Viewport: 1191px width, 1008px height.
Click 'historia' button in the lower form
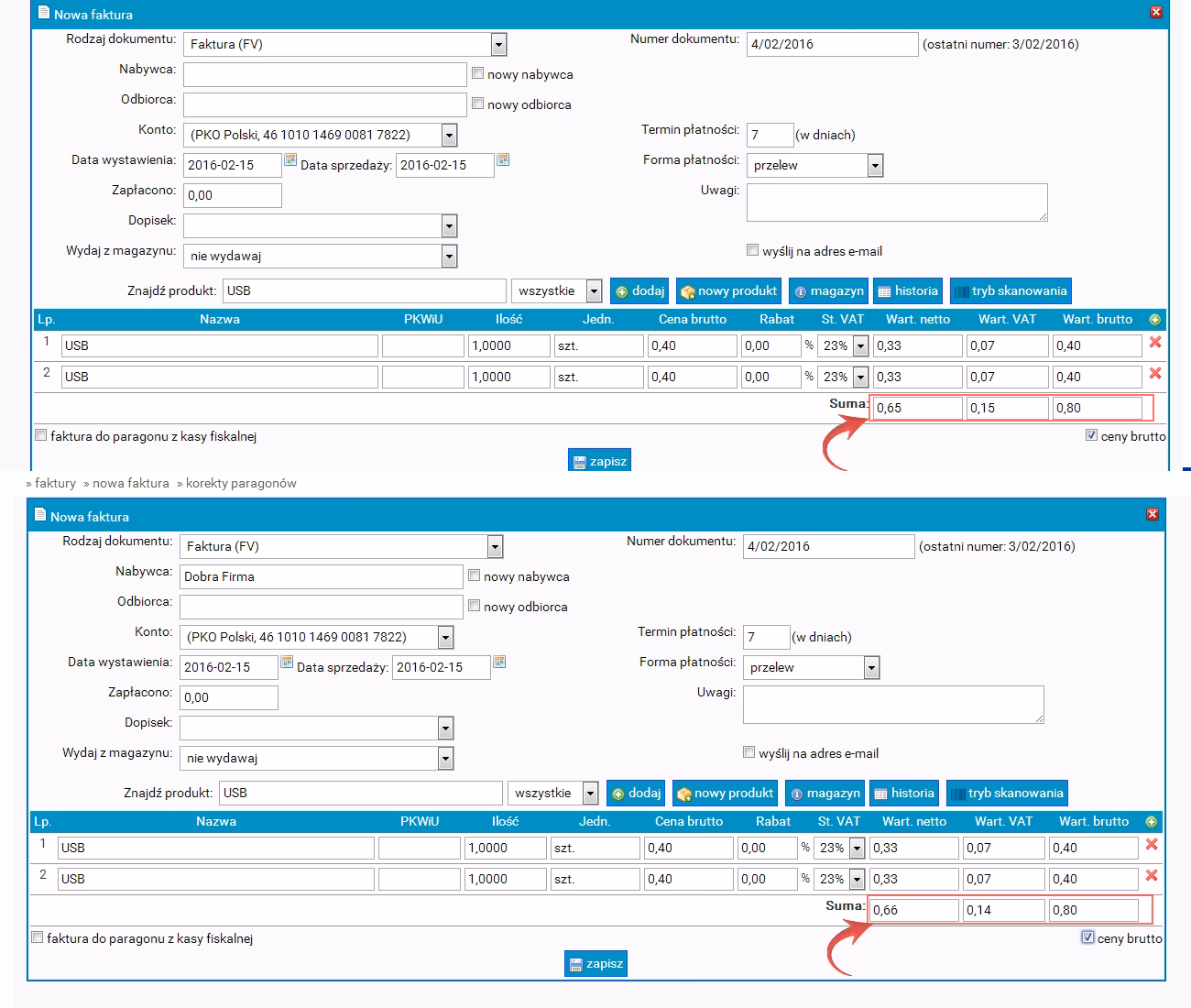(x=903, y=794)
